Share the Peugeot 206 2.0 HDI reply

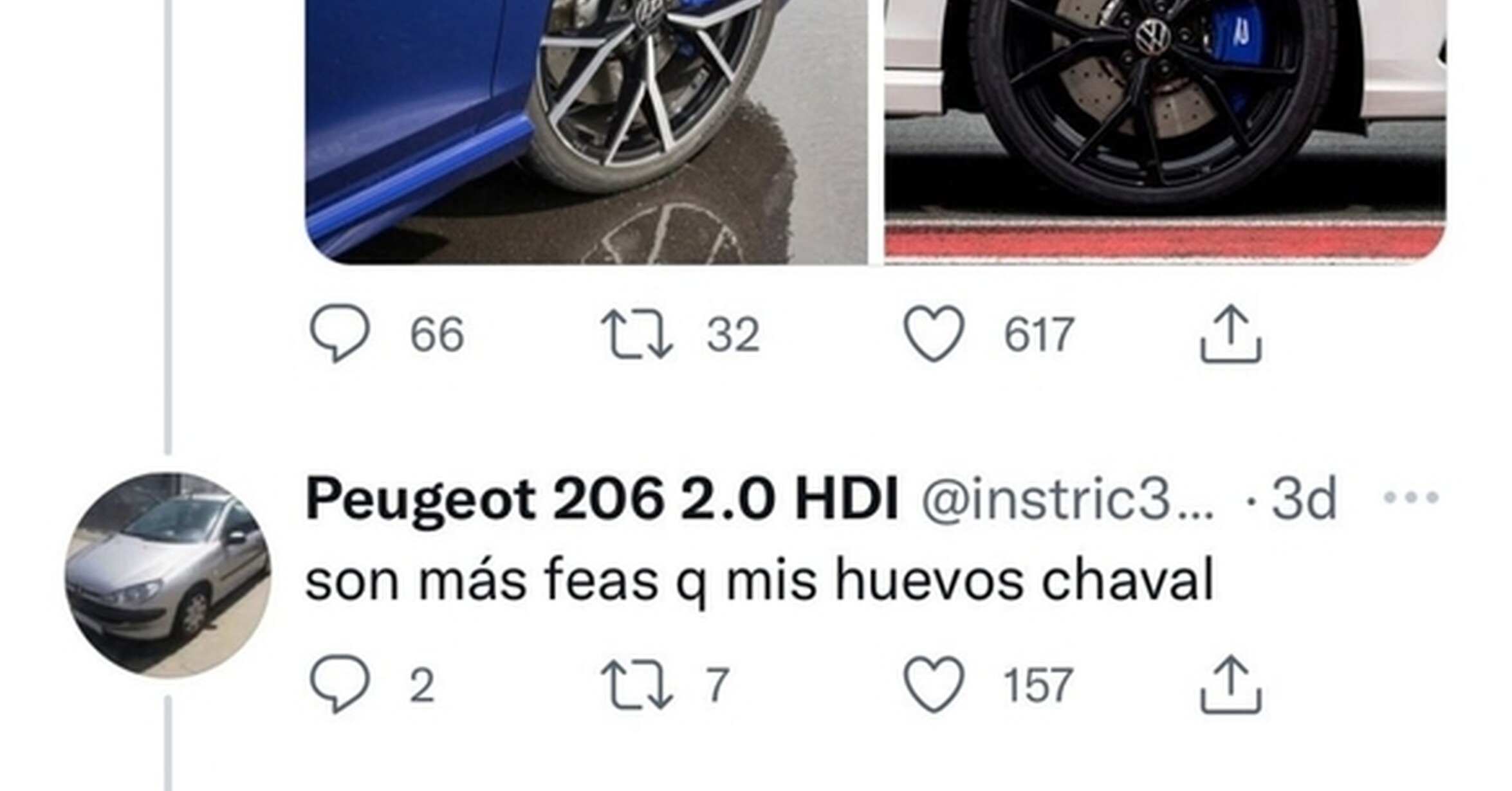tap(1230, 685)
